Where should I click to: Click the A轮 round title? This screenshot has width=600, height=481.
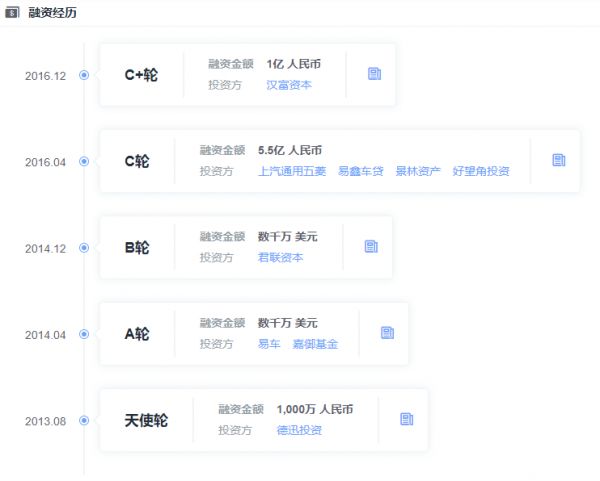pyautogui.click(x=137, y=334)
